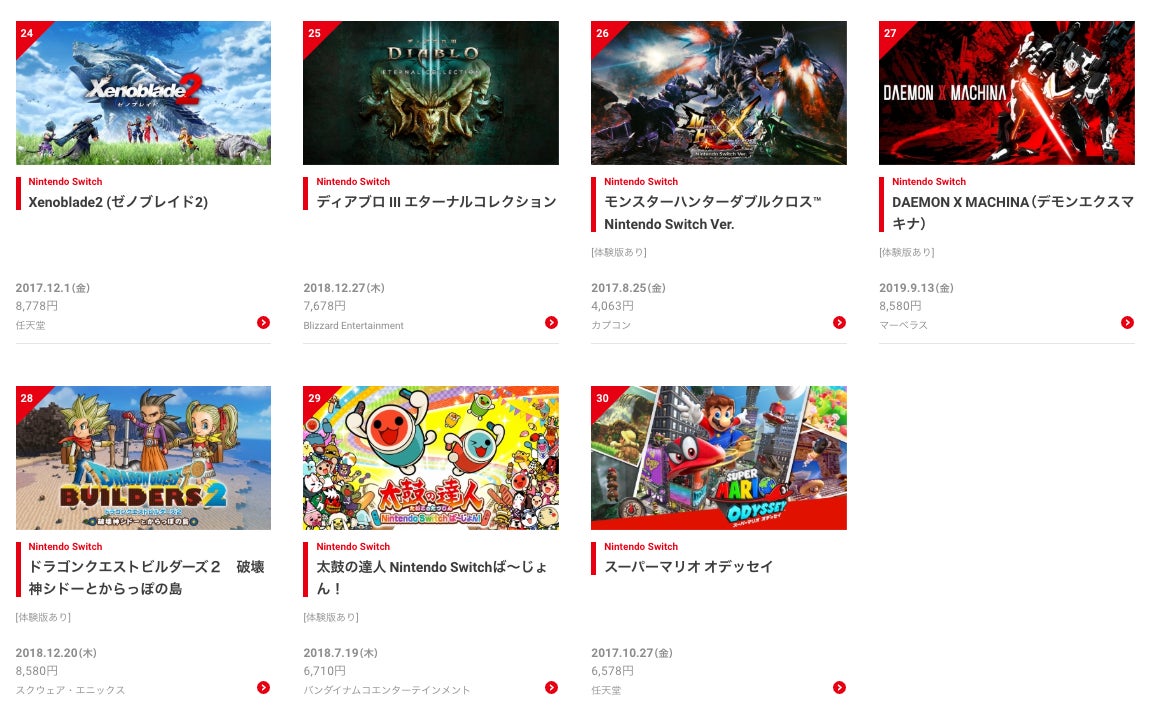Viewport: 1154px width, 707px height.
Task: Click the red arrow icon for Diablo III
Action: point(551,322)
